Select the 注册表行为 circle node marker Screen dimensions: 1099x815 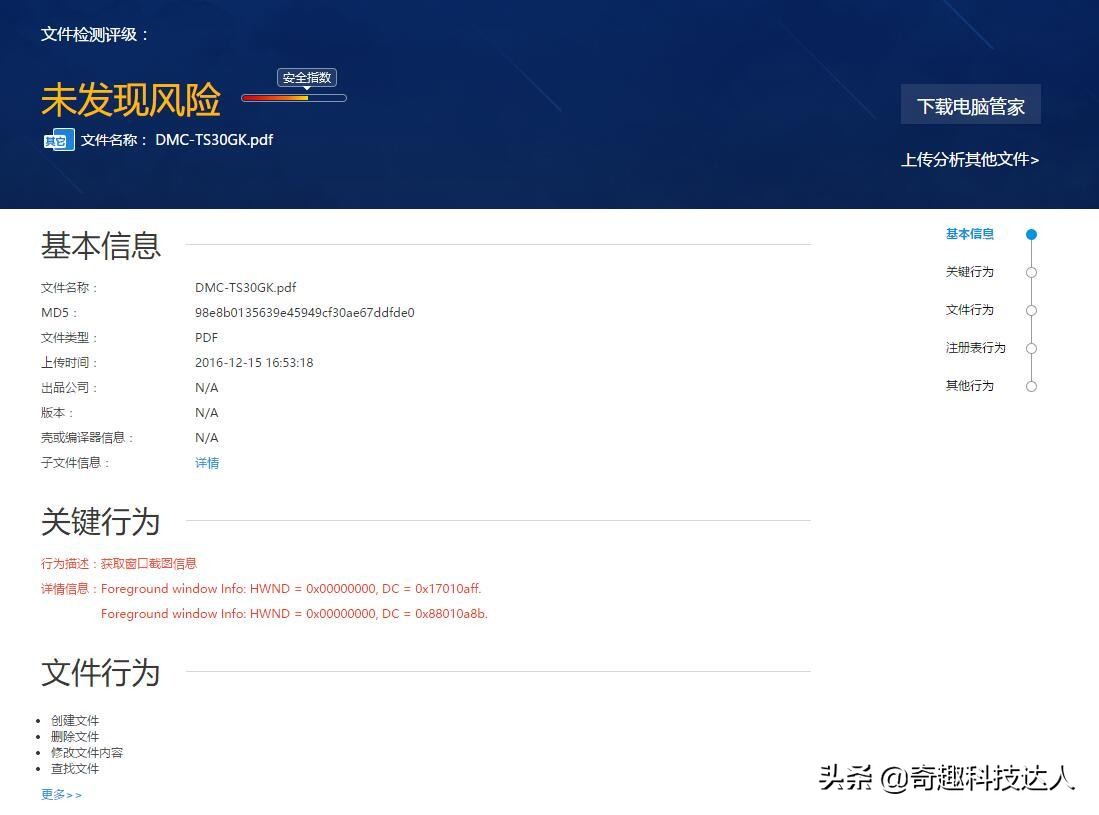[x=1031, y=348]
